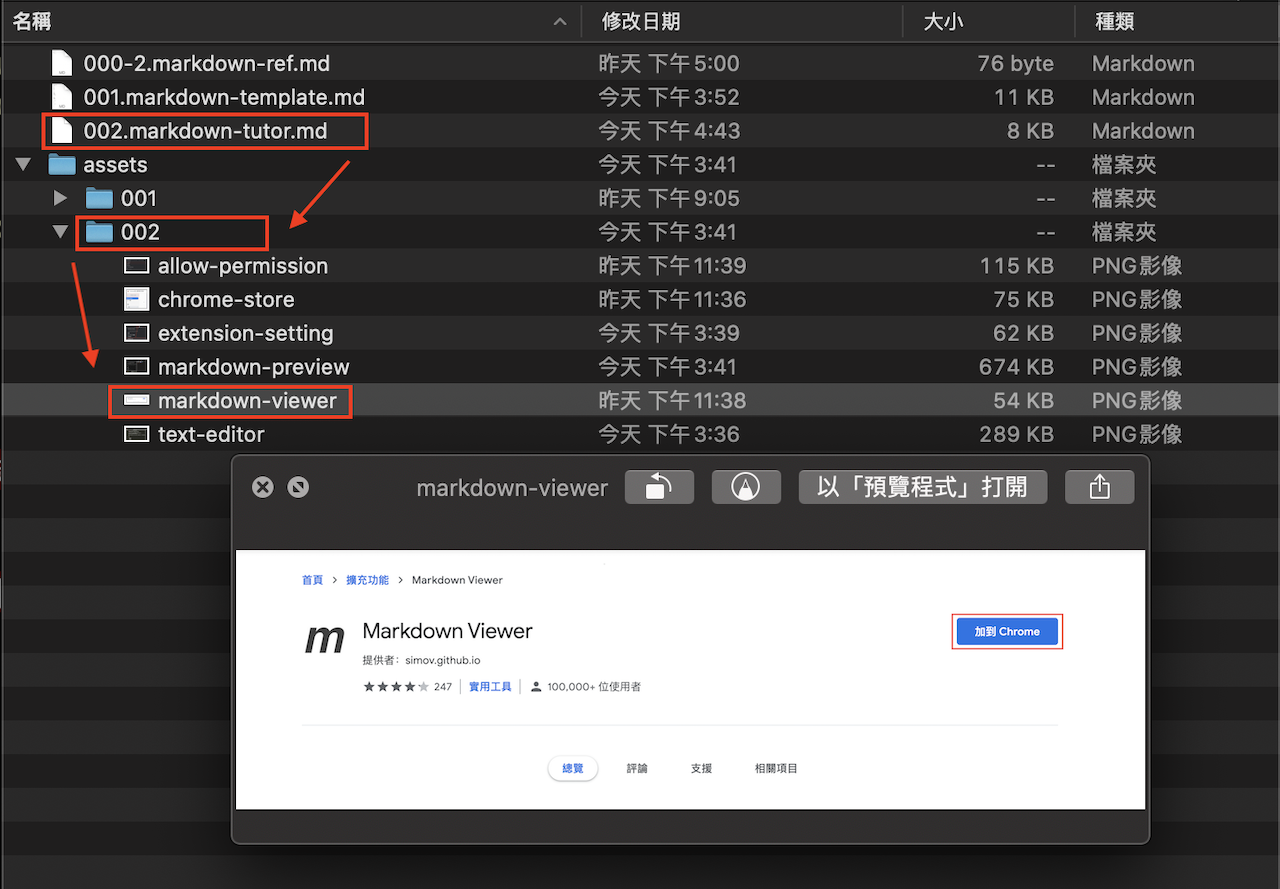Click the allow-permission image icon
The image size is (1280, 889).
pyautogui.click(x=136, y=266)
